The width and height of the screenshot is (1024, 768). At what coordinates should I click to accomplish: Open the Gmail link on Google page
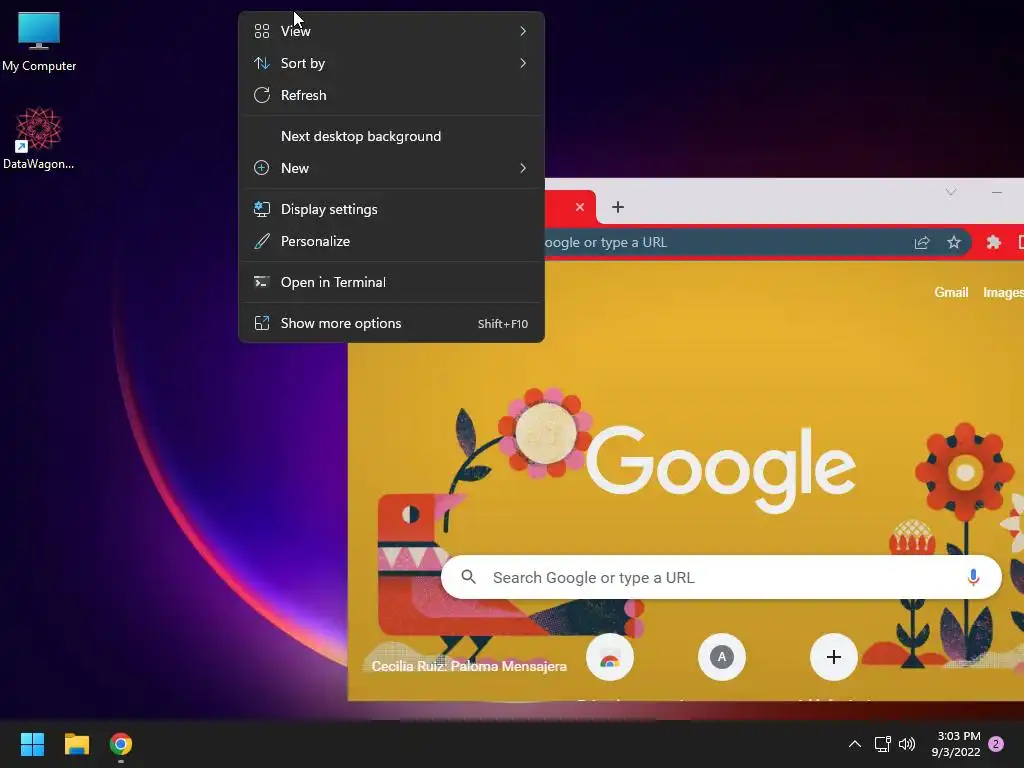pos(951,293)
